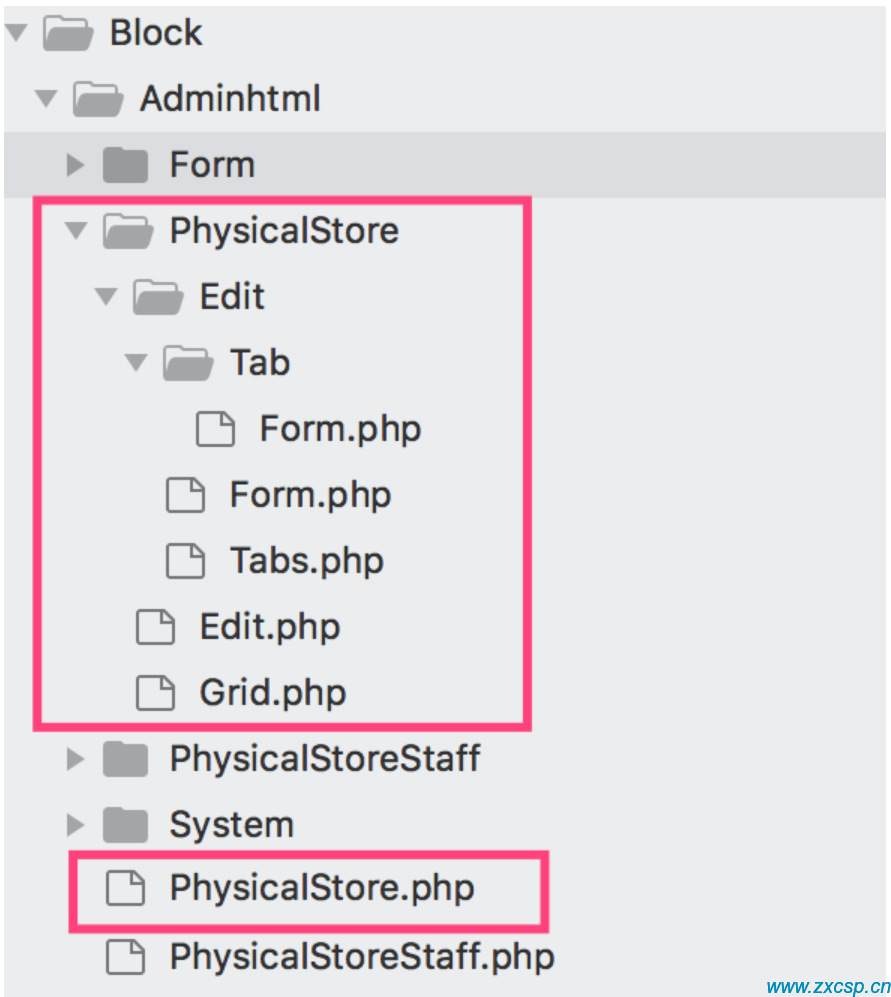Click the Form folder icon
Viewport: 891px width, 997px height.
[x=126, y=165]
